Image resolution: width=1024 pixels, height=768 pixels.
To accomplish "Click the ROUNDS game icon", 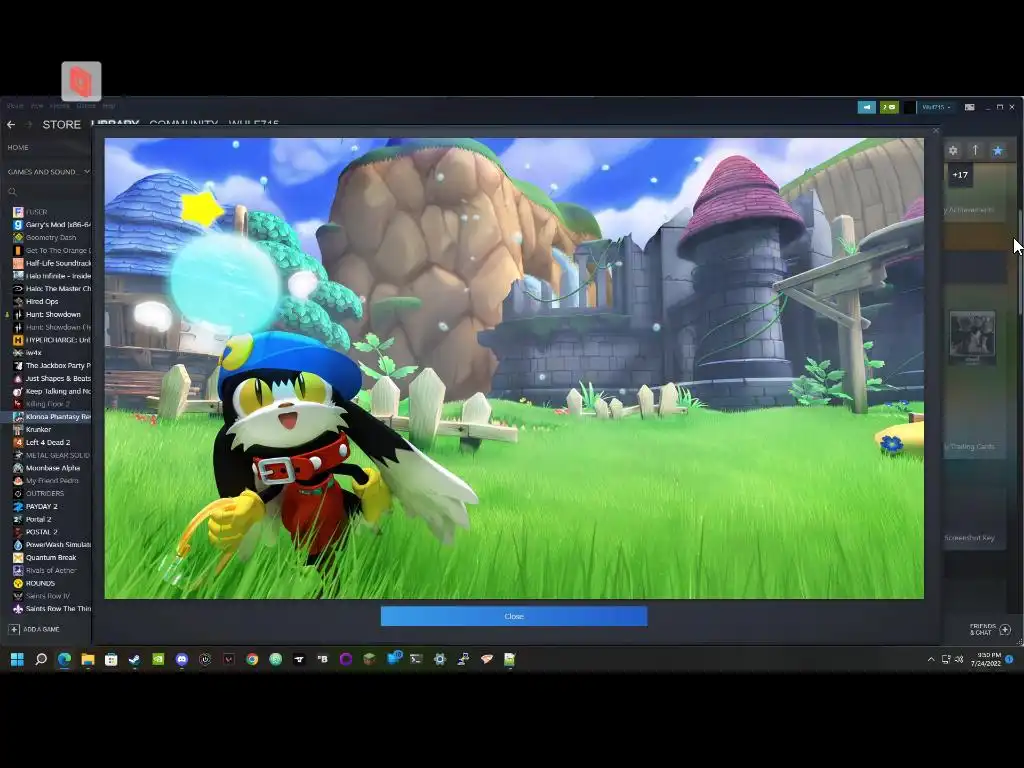I will pos(18,583).
